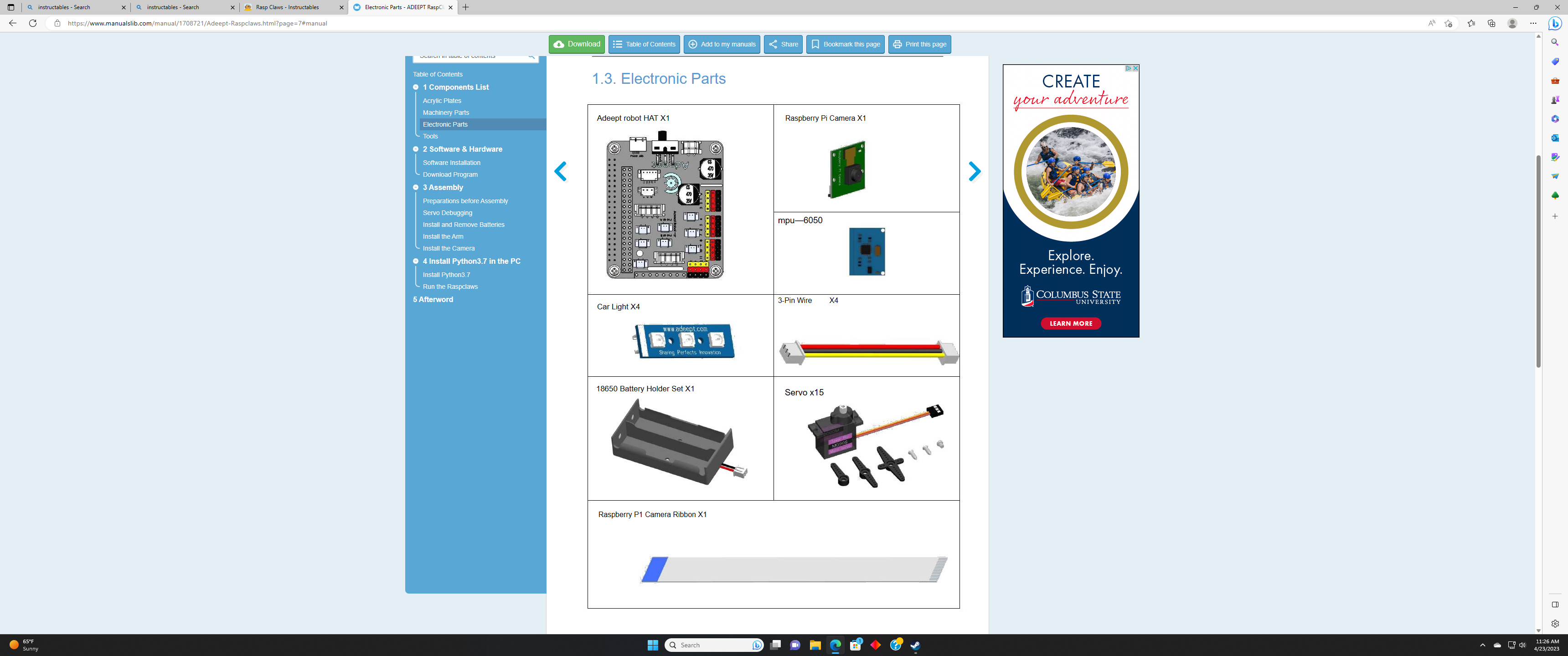Collapse the 2 Software & Hardware section

pos(416,149)
